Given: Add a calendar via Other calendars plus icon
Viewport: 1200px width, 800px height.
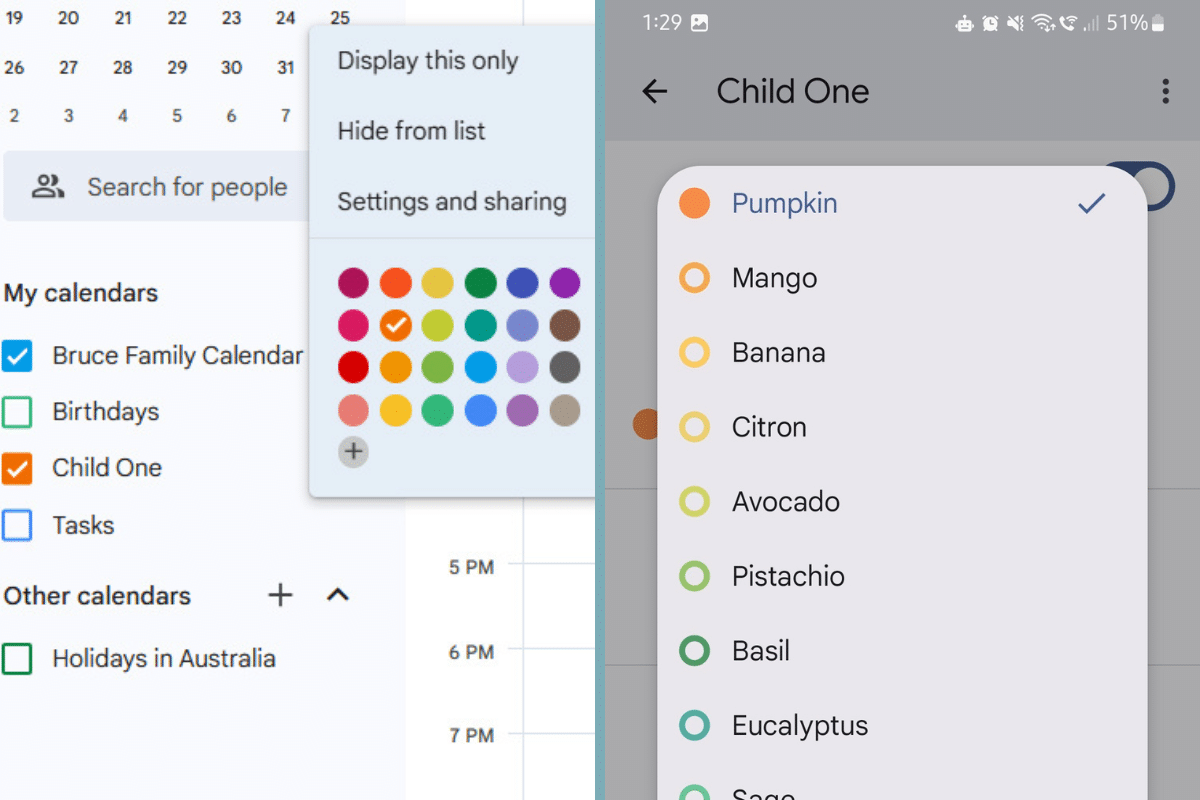Looking at the screenshot, I should click(x=280, y=596).
